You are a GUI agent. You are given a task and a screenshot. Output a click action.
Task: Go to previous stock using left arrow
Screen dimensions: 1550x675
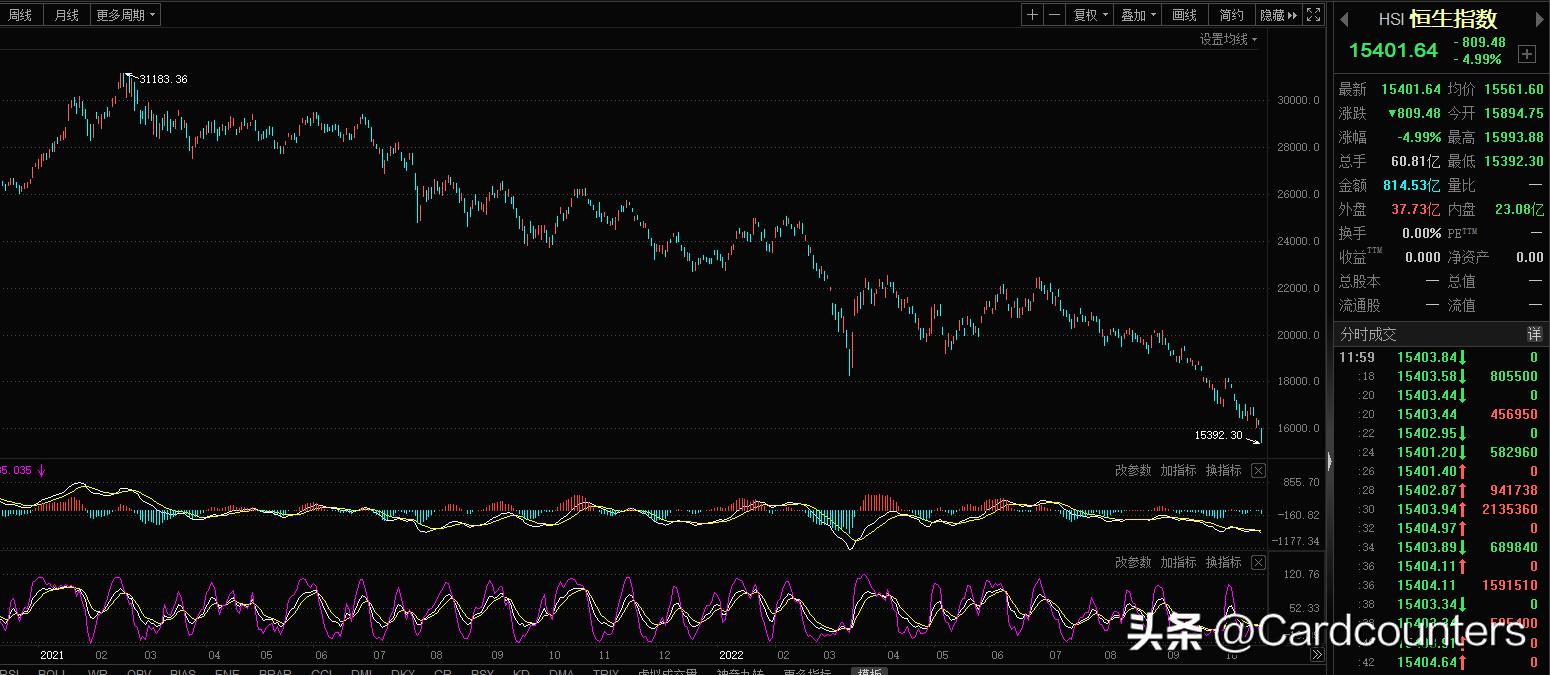[x=1345, y=19]
